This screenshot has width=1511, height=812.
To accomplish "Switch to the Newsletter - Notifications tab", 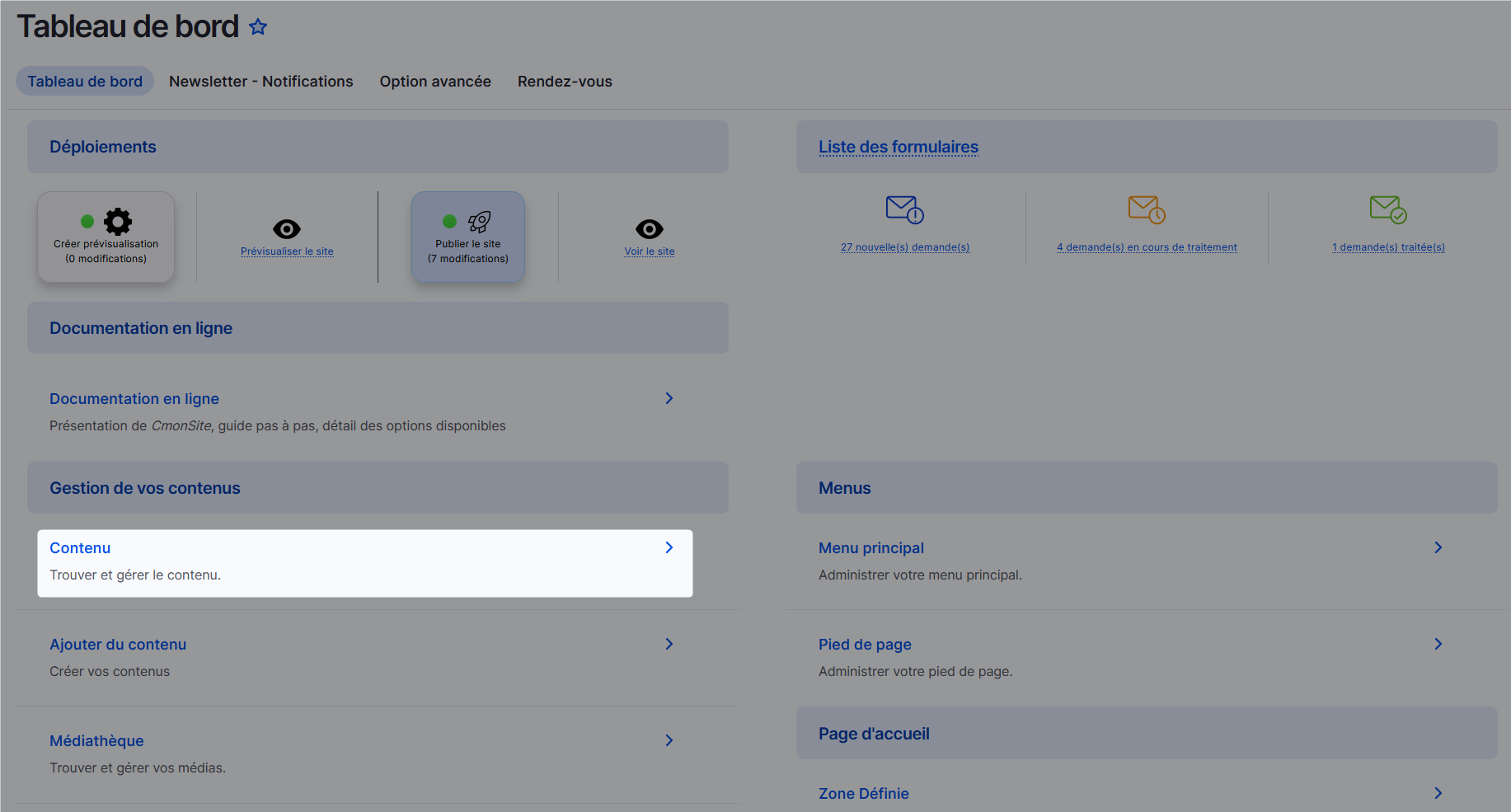I will coord(260,82).
